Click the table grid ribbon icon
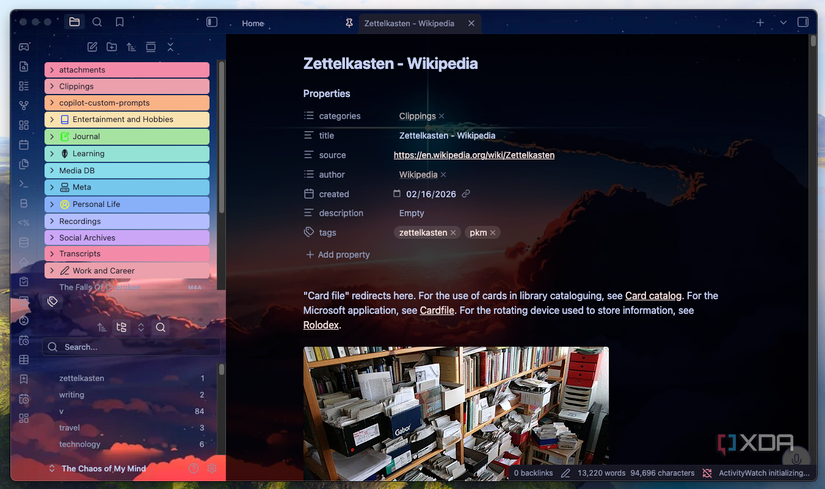 [24, 360]
